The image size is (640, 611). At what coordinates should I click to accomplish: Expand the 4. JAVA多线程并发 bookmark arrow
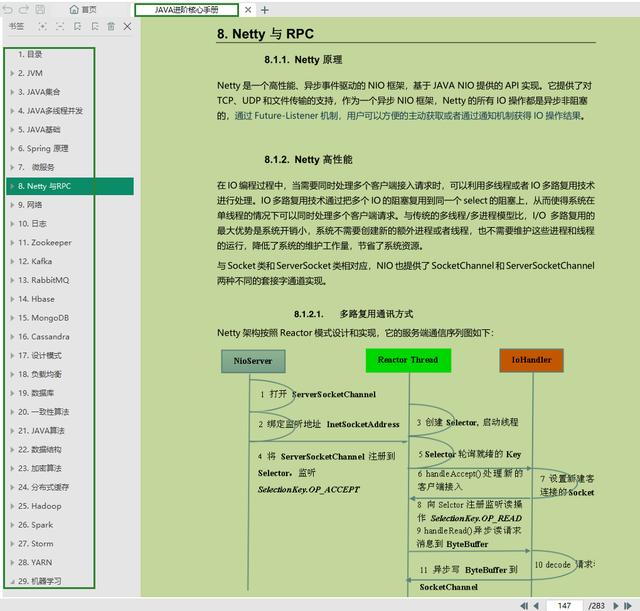12,111
